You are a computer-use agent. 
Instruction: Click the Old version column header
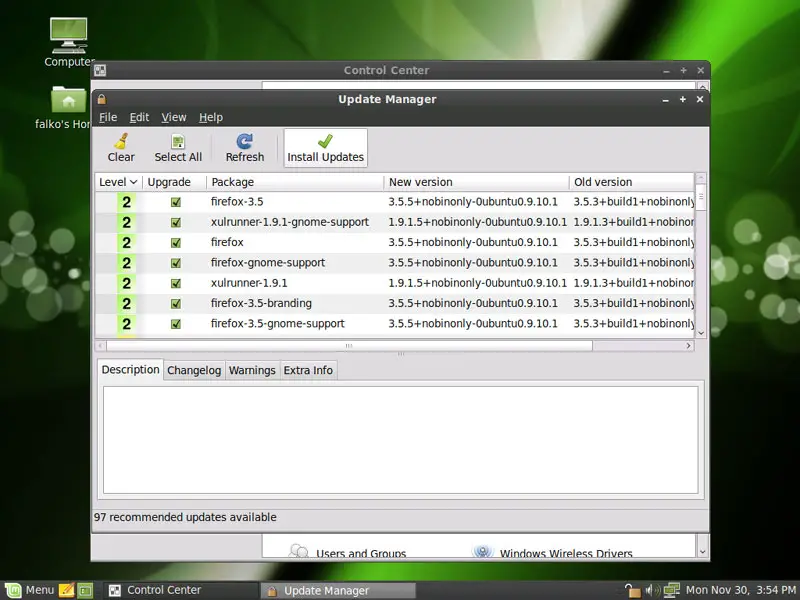(x=632, y=182)
